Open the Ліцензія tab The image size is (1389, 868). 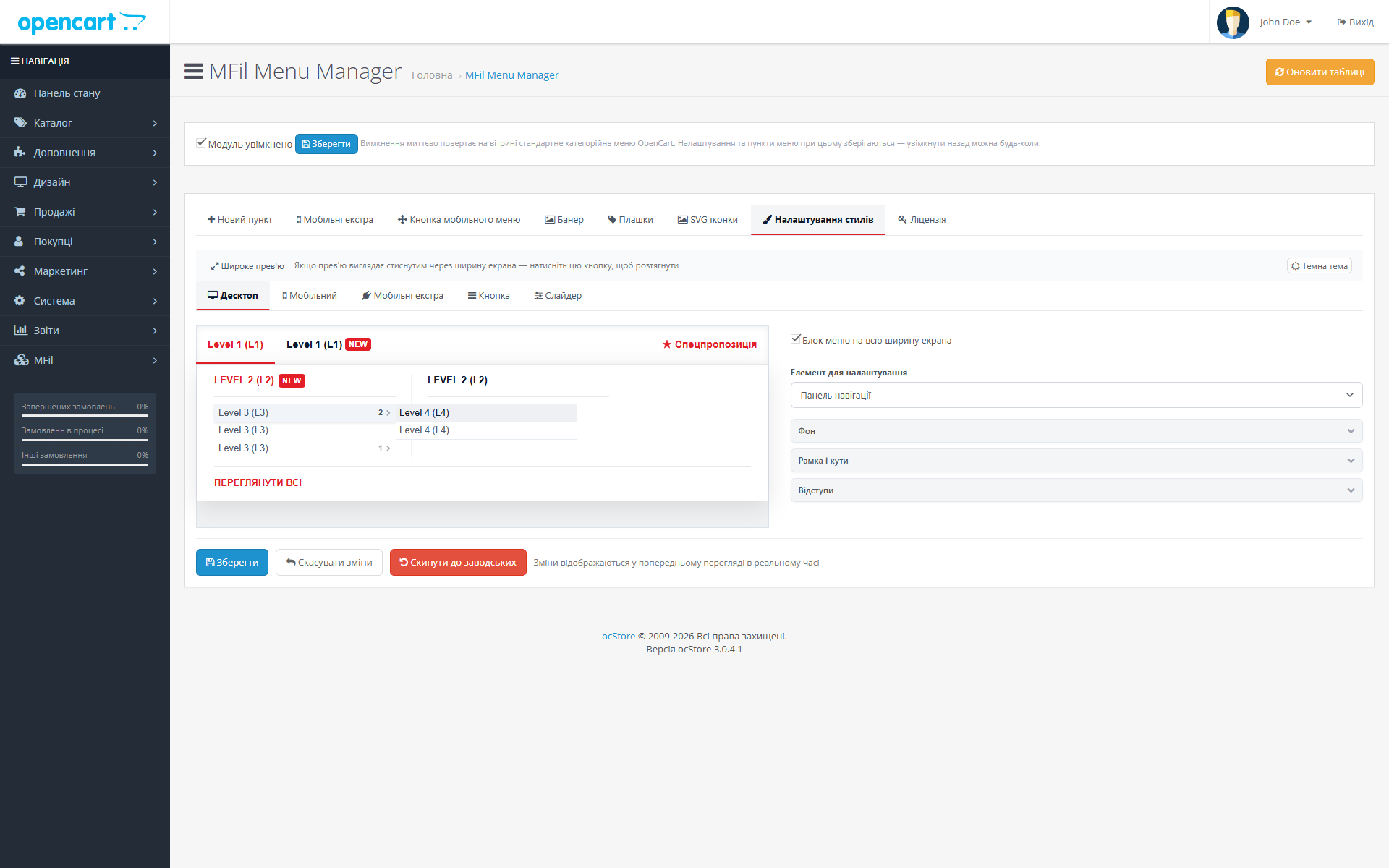(x=922, y=220)
